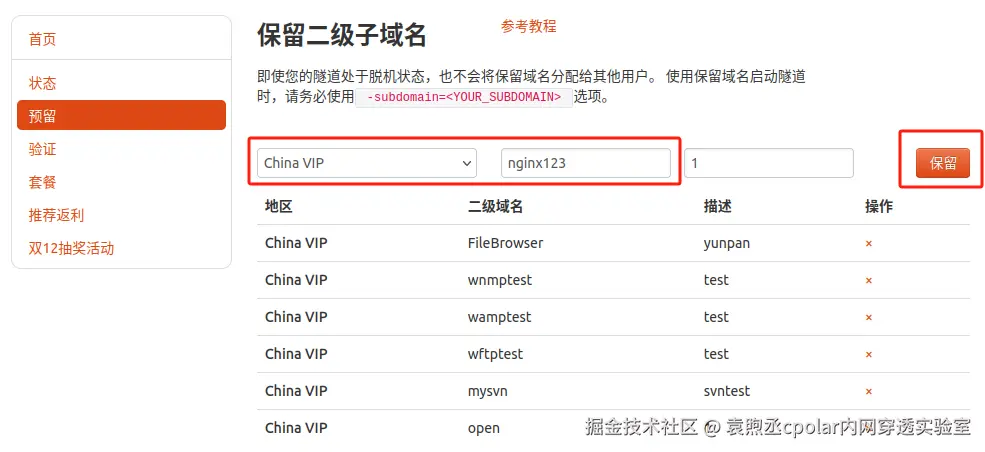Click the open subdomain row
985x452 pixels.
tap(613, 428)
